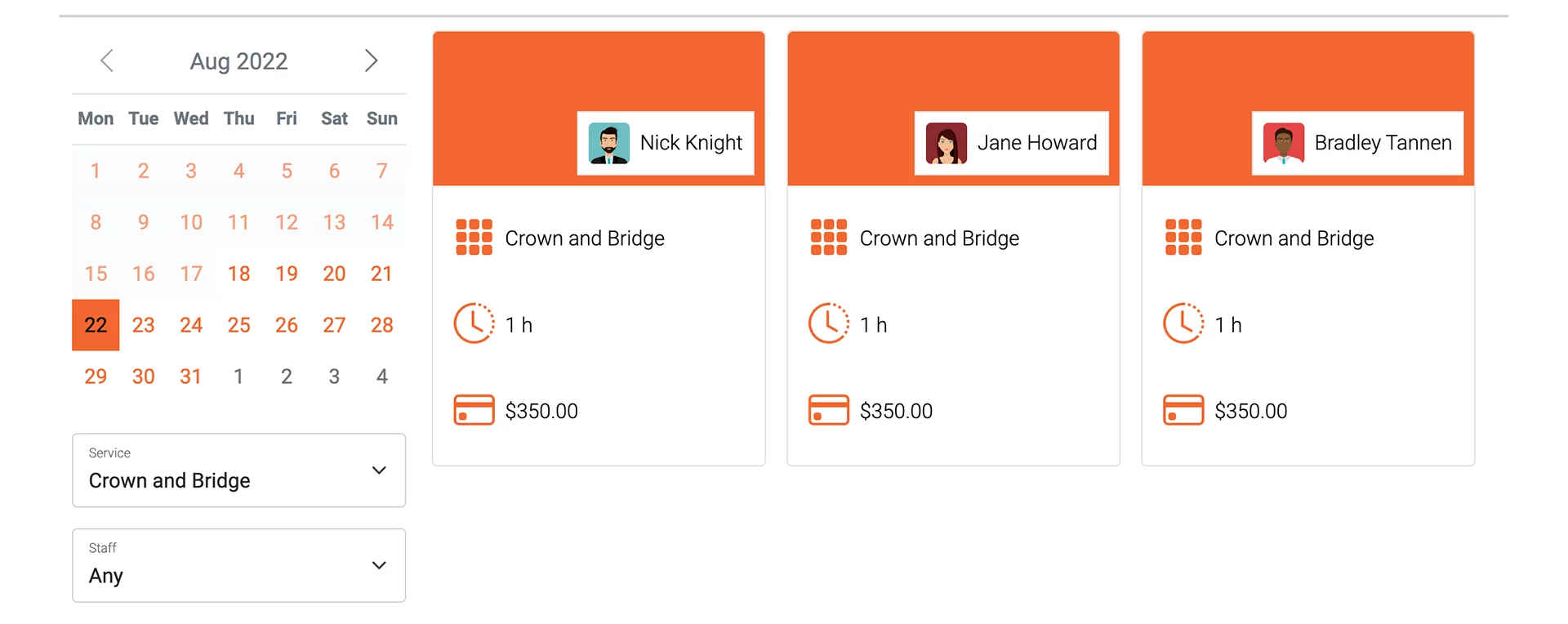1568x624 pixels.
Task: Select August 18 in the calendar
Action: click(x=238, y=274)
